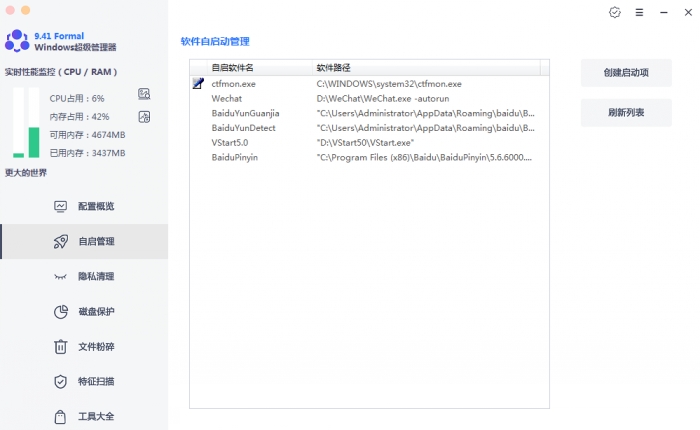Click the Windows超级管理器 app logo
This screenshot has height=430, width=700.
pos(17,41)
